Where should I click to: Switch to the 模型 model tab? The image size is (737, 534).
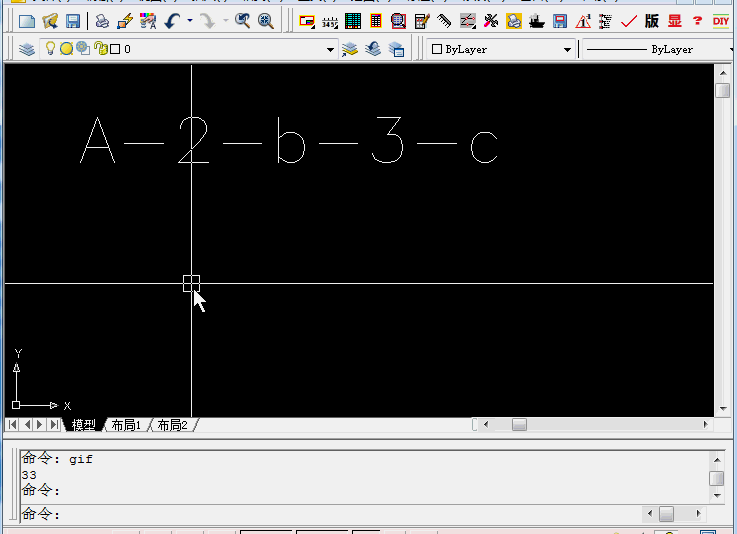(84, 425)
